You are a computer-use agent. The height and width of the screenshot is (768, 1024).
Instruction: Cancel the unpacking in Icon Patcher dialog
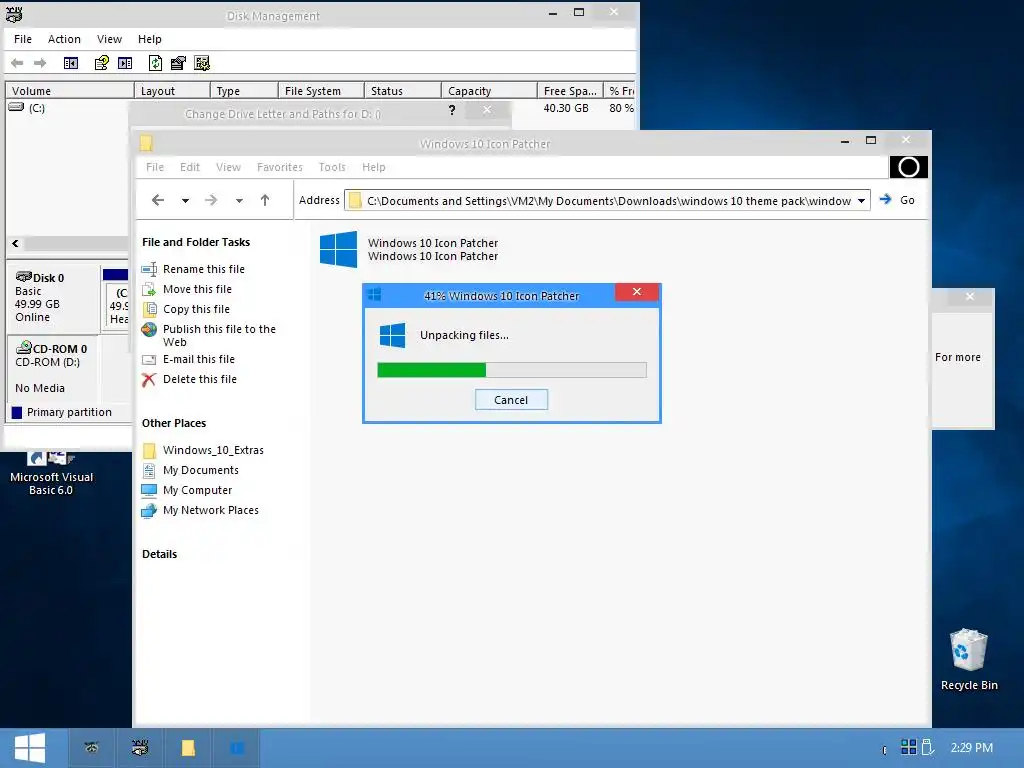pyautogui.click(x=511, y=400)
